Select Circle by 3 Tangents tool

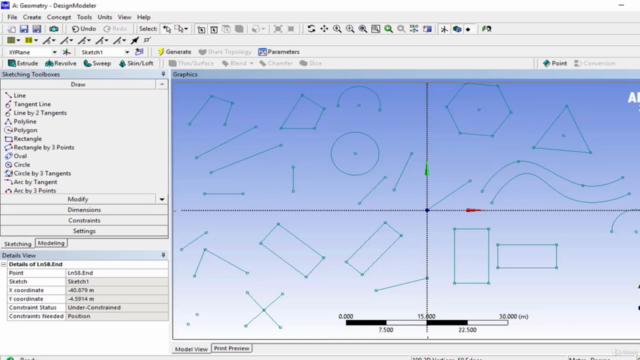point(38,173)
